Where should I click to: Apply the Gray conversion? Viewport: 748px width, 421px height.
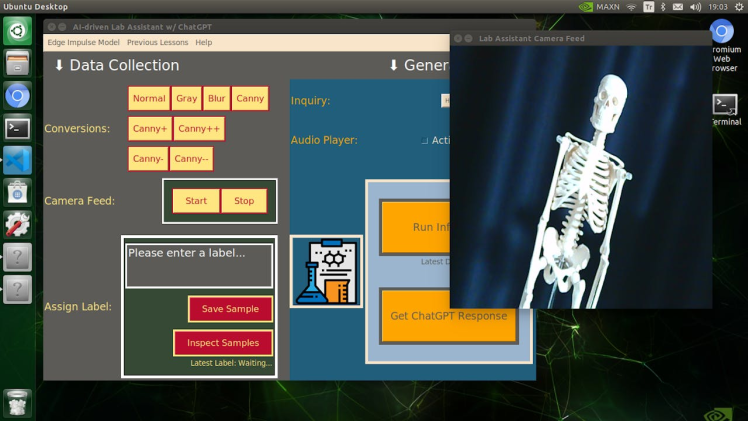187,99
